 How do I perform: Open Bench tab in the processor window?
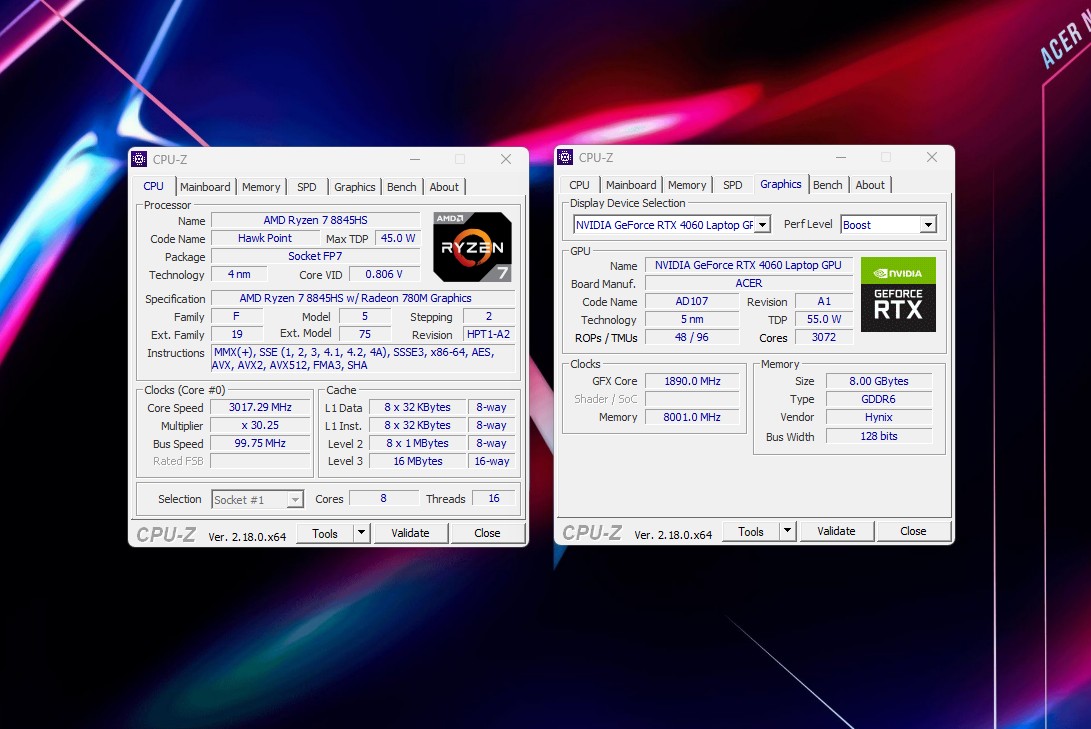pyautogui.click(x=402, y=187)
